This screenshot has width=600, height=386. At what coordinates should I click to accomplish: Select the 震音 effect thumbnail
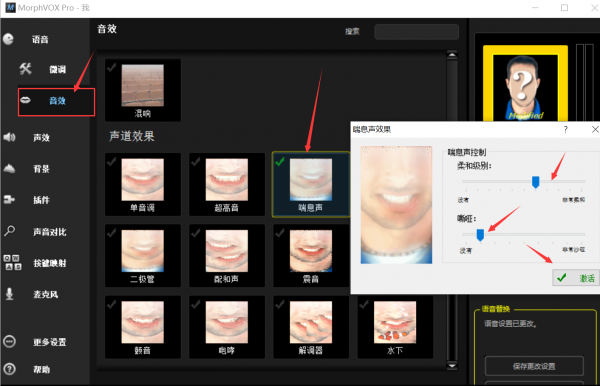click(311, 251)
